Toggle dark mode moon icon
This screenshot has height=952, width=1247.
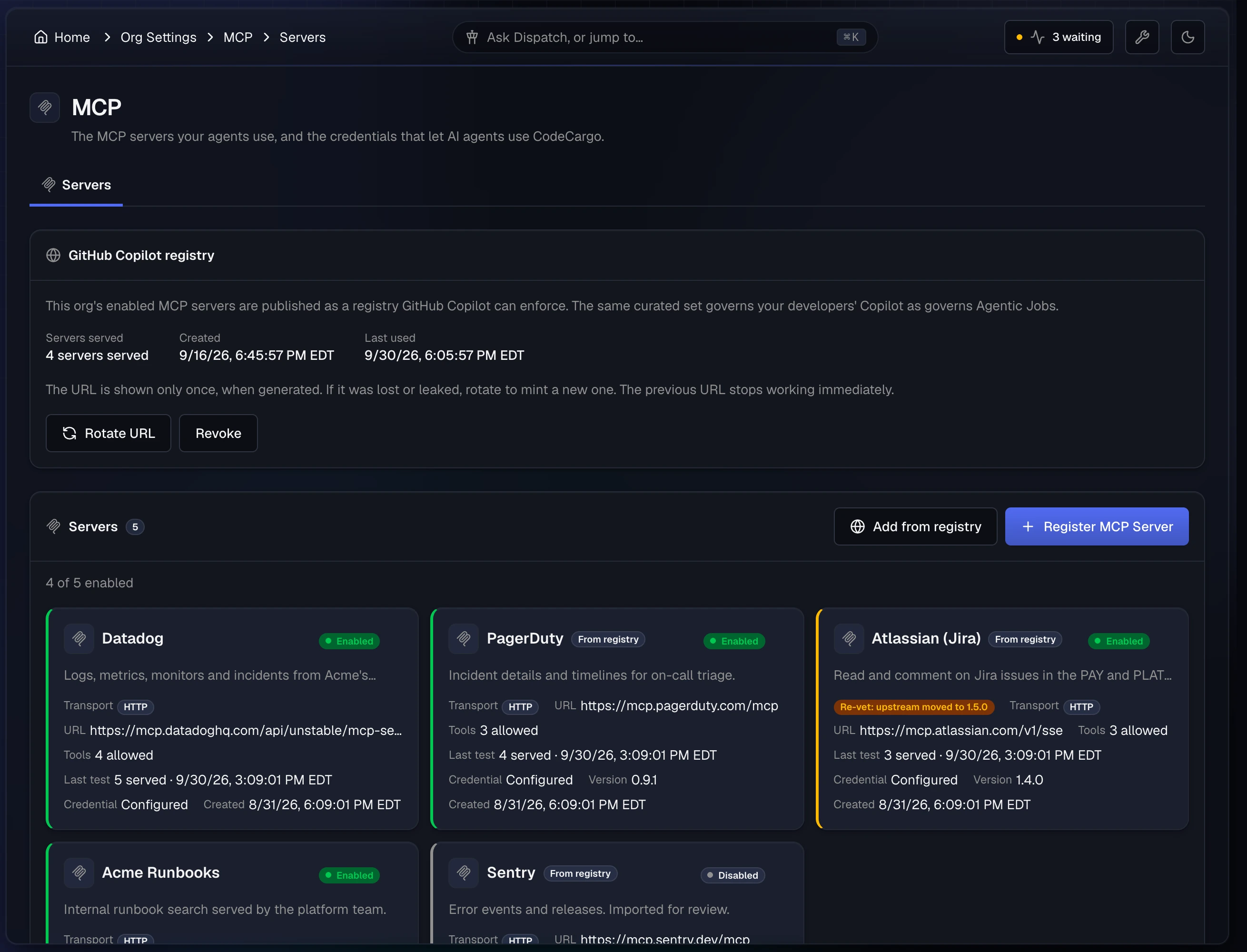[x=1188, y=37]
